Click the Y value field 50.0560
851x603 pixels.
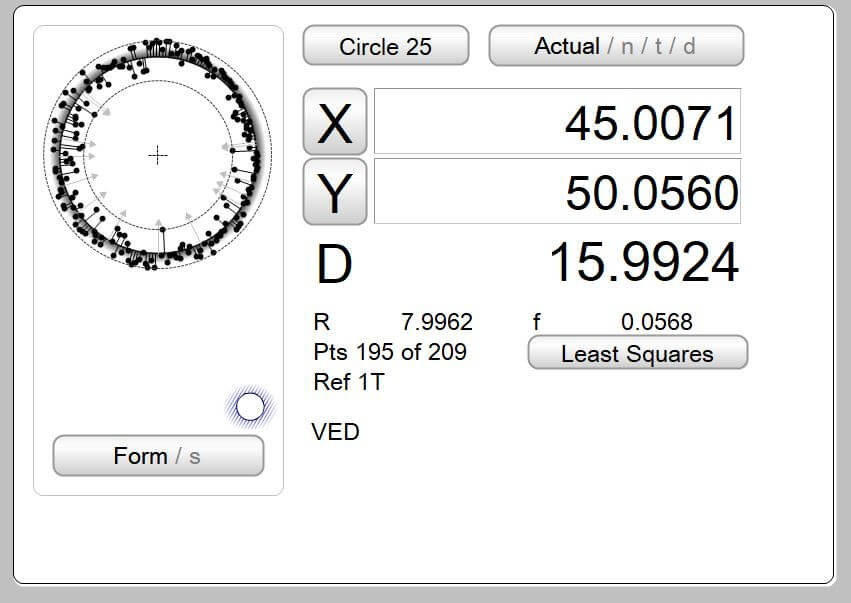click(x=557, y=192)
